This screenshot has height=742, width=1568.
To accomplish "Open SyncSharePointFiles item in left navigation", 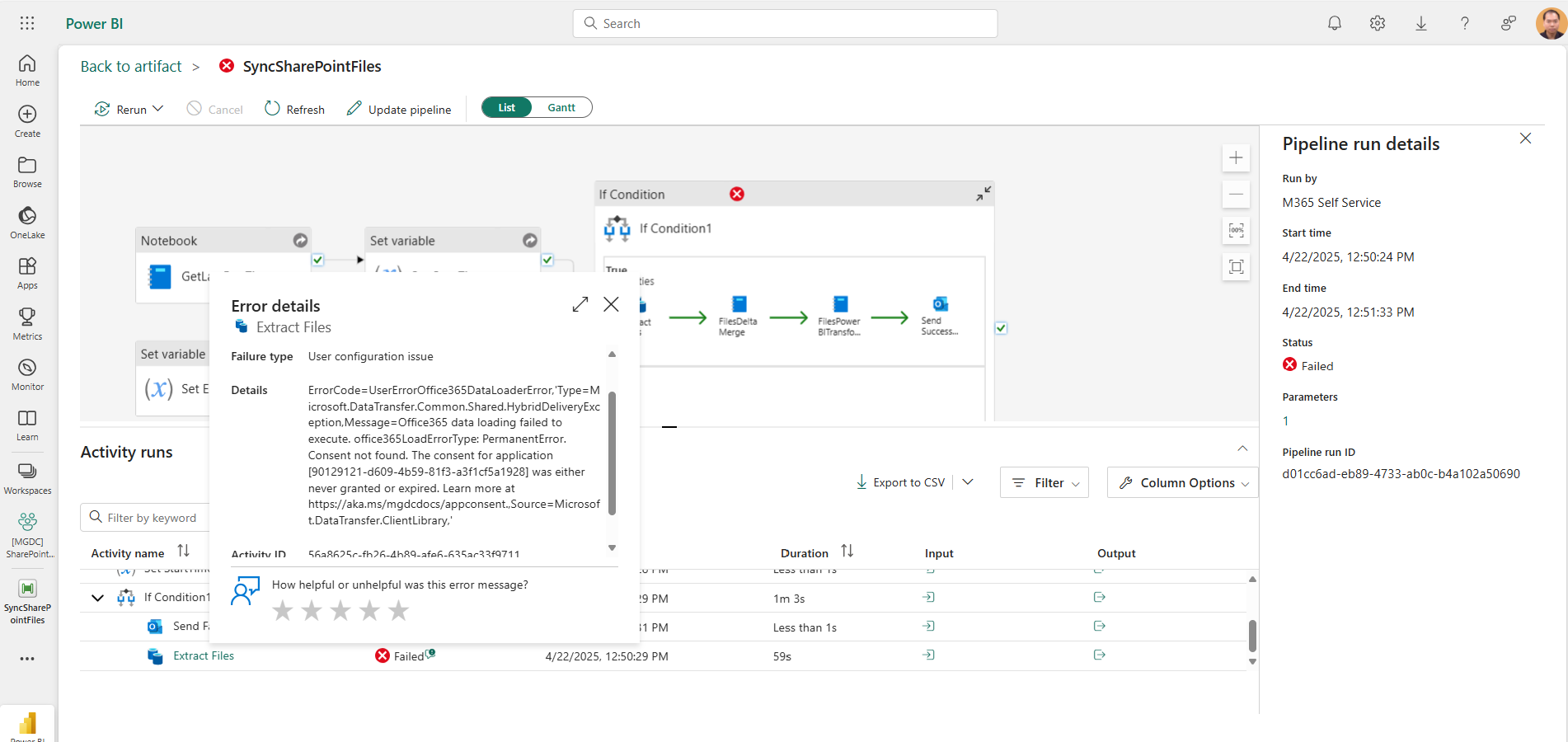I will click(27, 602).
